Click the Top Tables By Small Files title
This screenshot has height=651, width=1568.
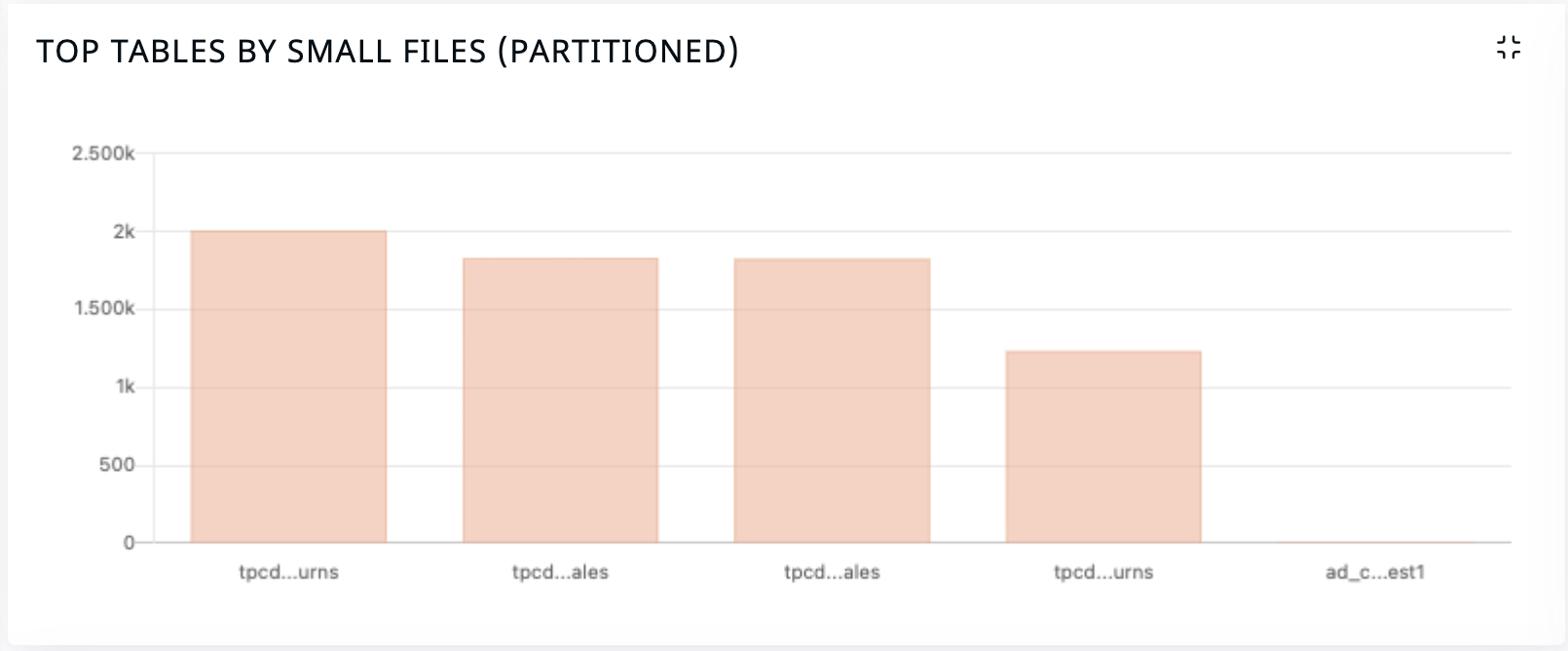388,51
